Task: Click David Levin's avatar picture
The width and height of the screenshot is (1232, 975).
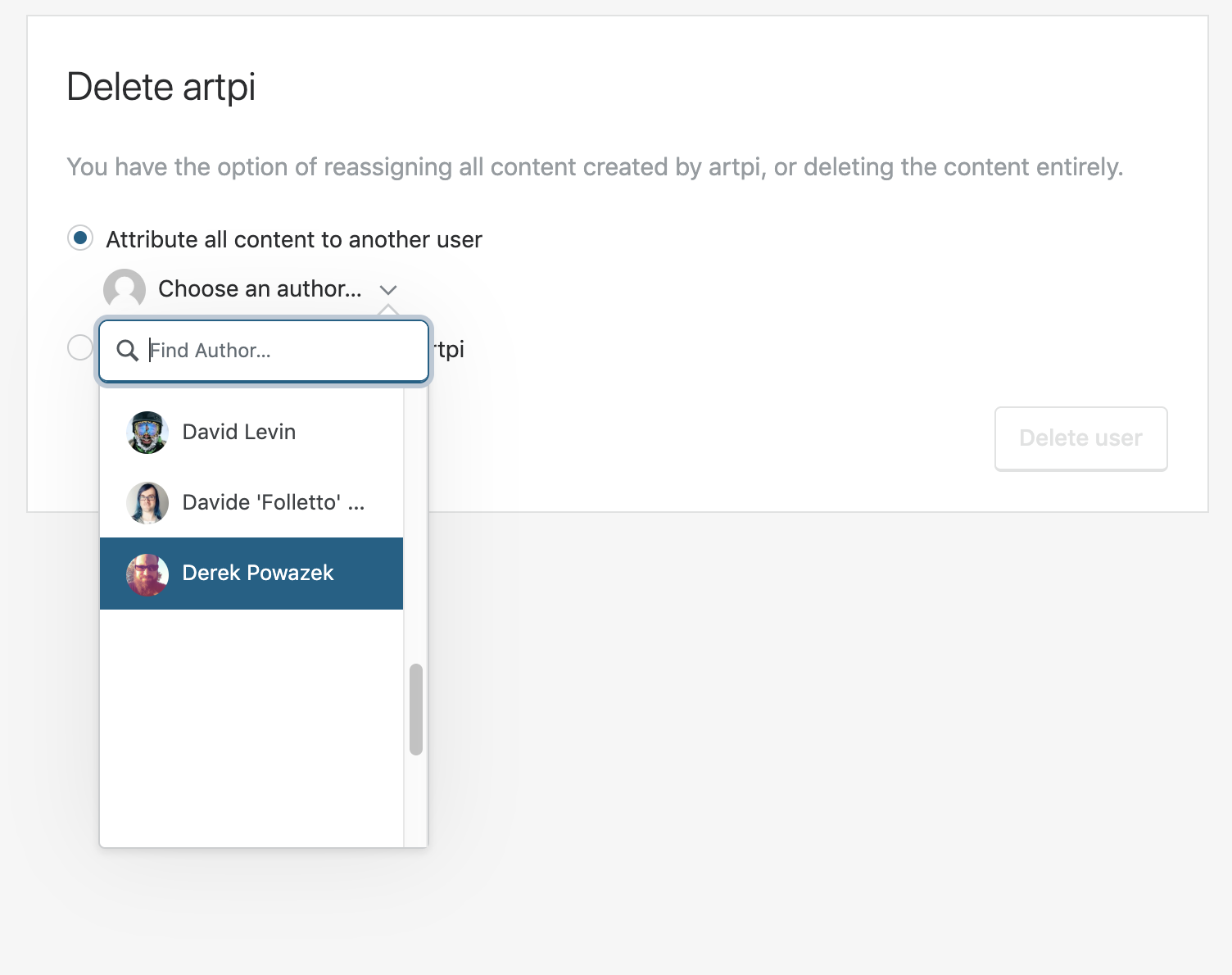Action: 147,432
